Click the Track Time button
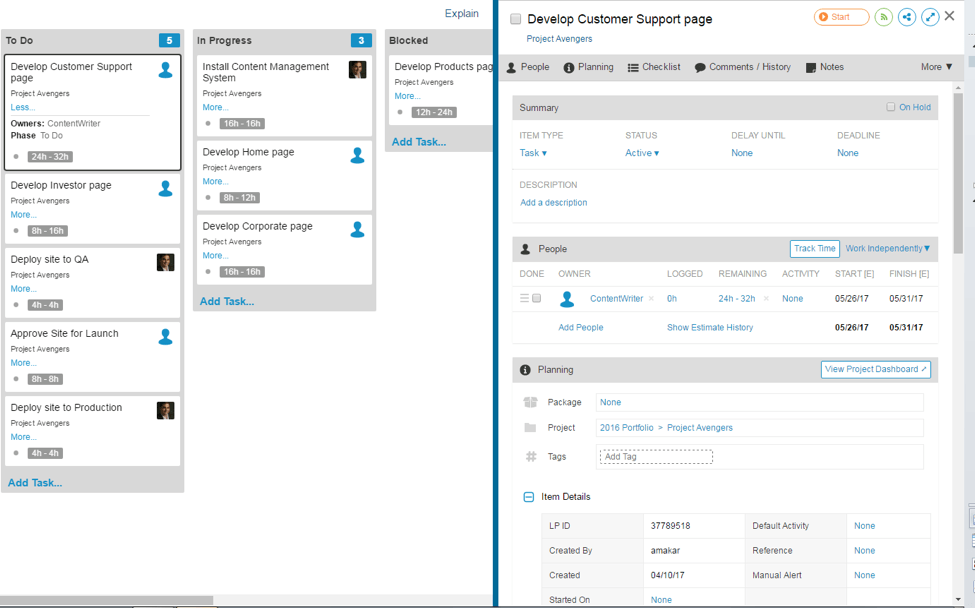The height and width of the screenshot is (608, 975). (x=815, y=249)
